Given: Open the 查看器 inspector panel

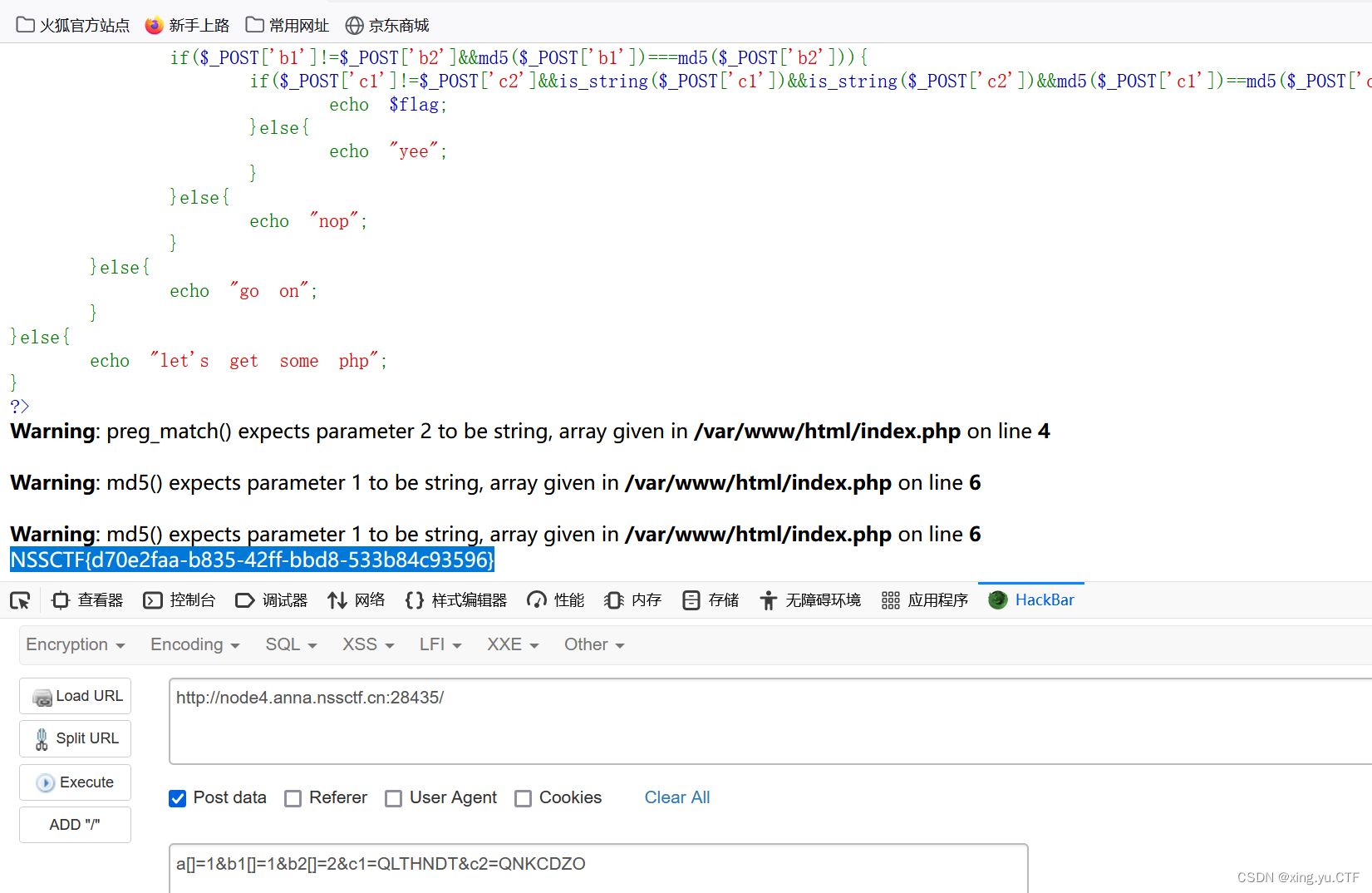Looking at the screenshot, I should (x=86, y=599).
